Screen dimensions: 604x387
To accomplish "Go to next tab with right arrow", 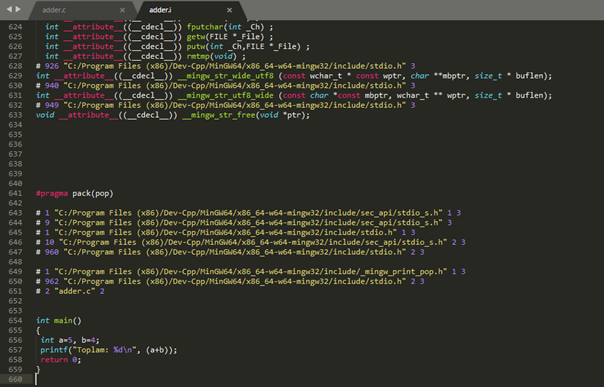I will (18, 9).
